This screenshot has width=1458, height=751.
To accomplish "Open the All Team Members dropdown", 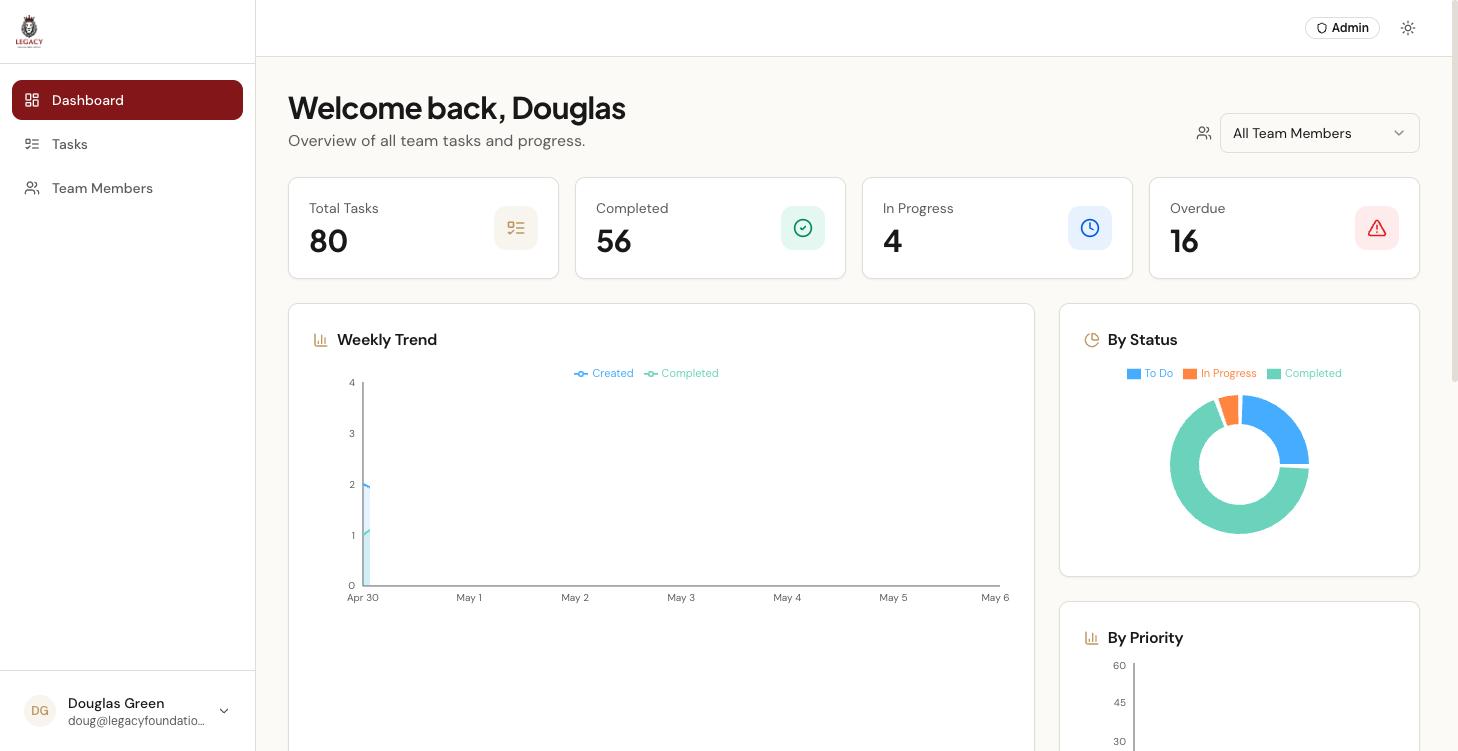I will 1319,133.
